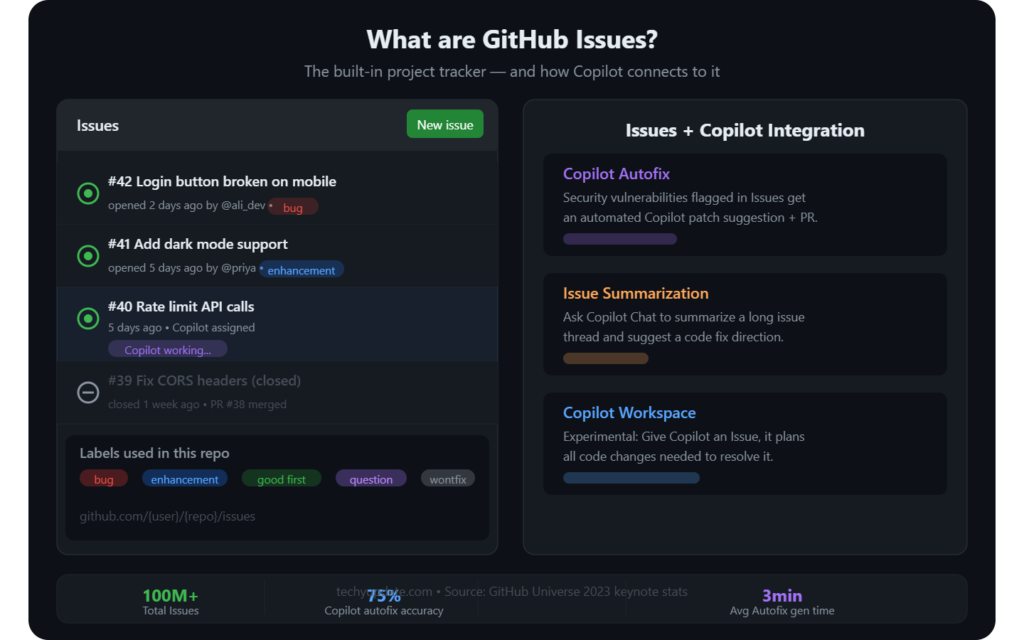Select the good first label
The image size is (1024, 640).
(x=281, y=479)
